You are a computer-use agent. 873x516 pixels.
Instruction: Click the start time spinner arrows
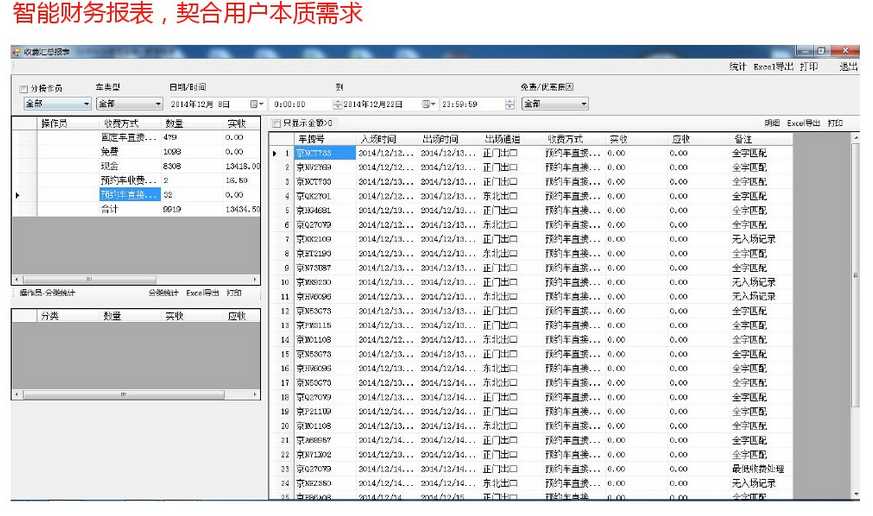point(337,104)
